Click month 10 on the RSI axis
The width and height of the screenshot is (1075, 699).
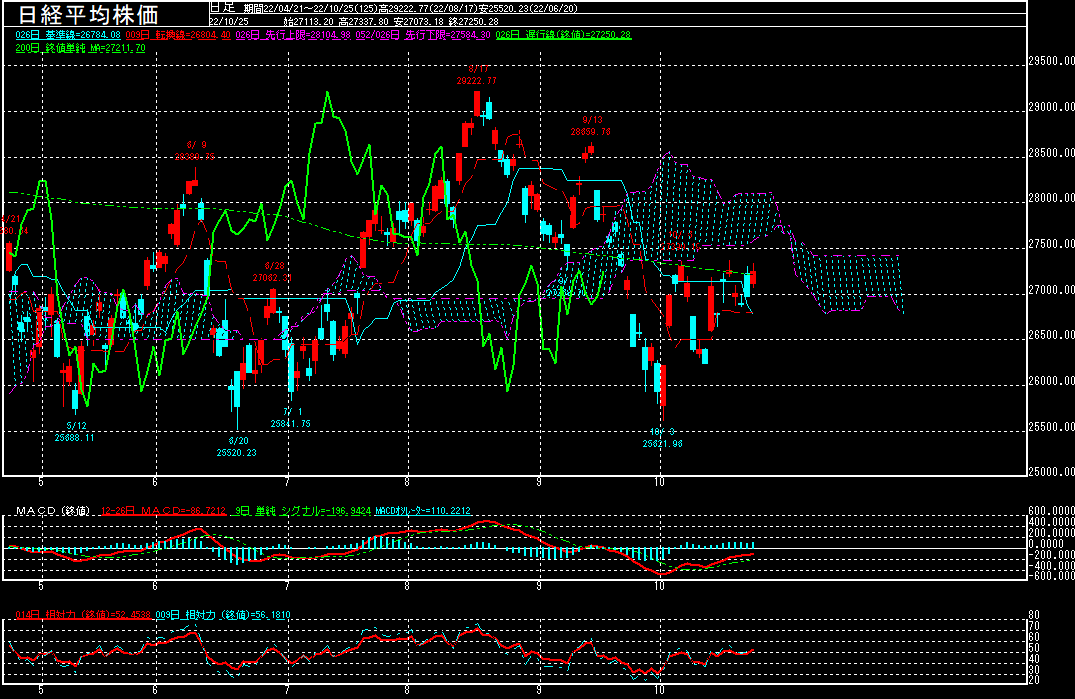pyautogui.click(x=660, y=690)
